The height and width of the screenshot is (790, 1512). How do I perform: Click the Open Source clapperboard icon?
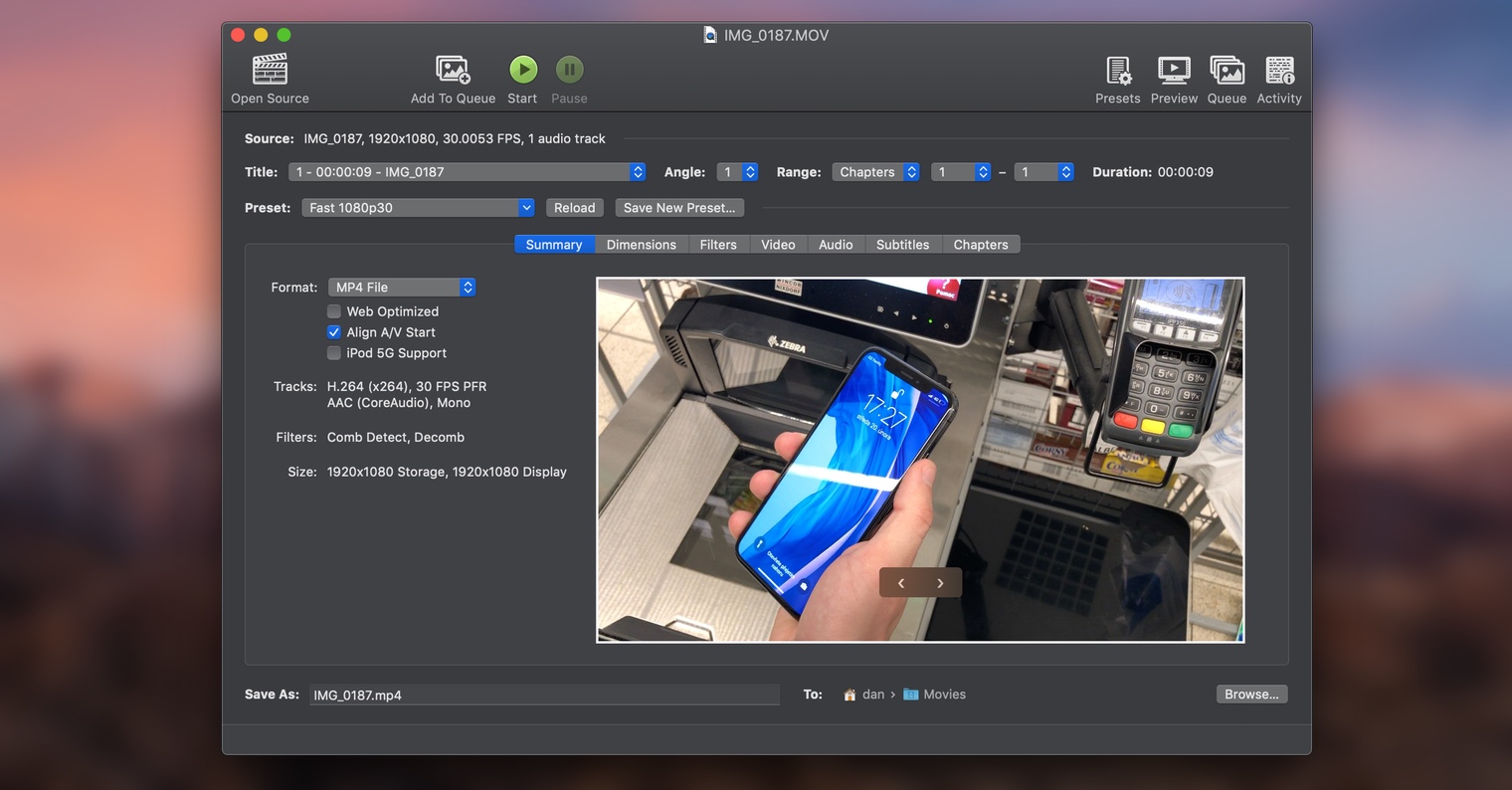(270, 71)
